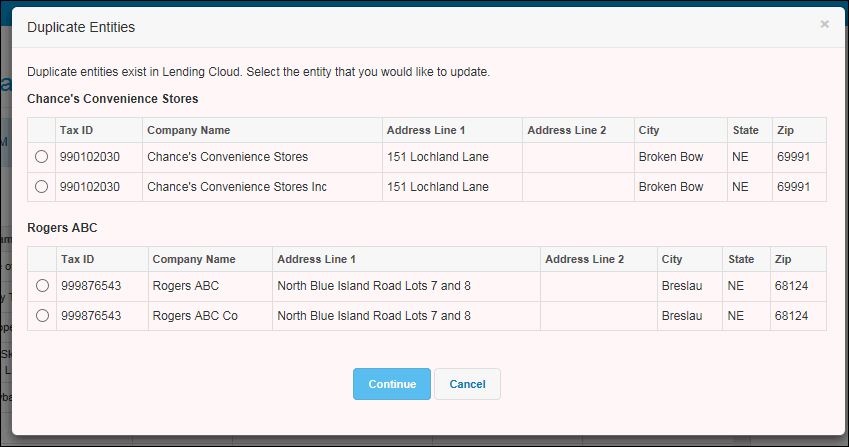Screen dimensions: 849x447
Task: Cancel the Duplicate Entities dialog
Action: pyautogui.click(x=467, y=384)
